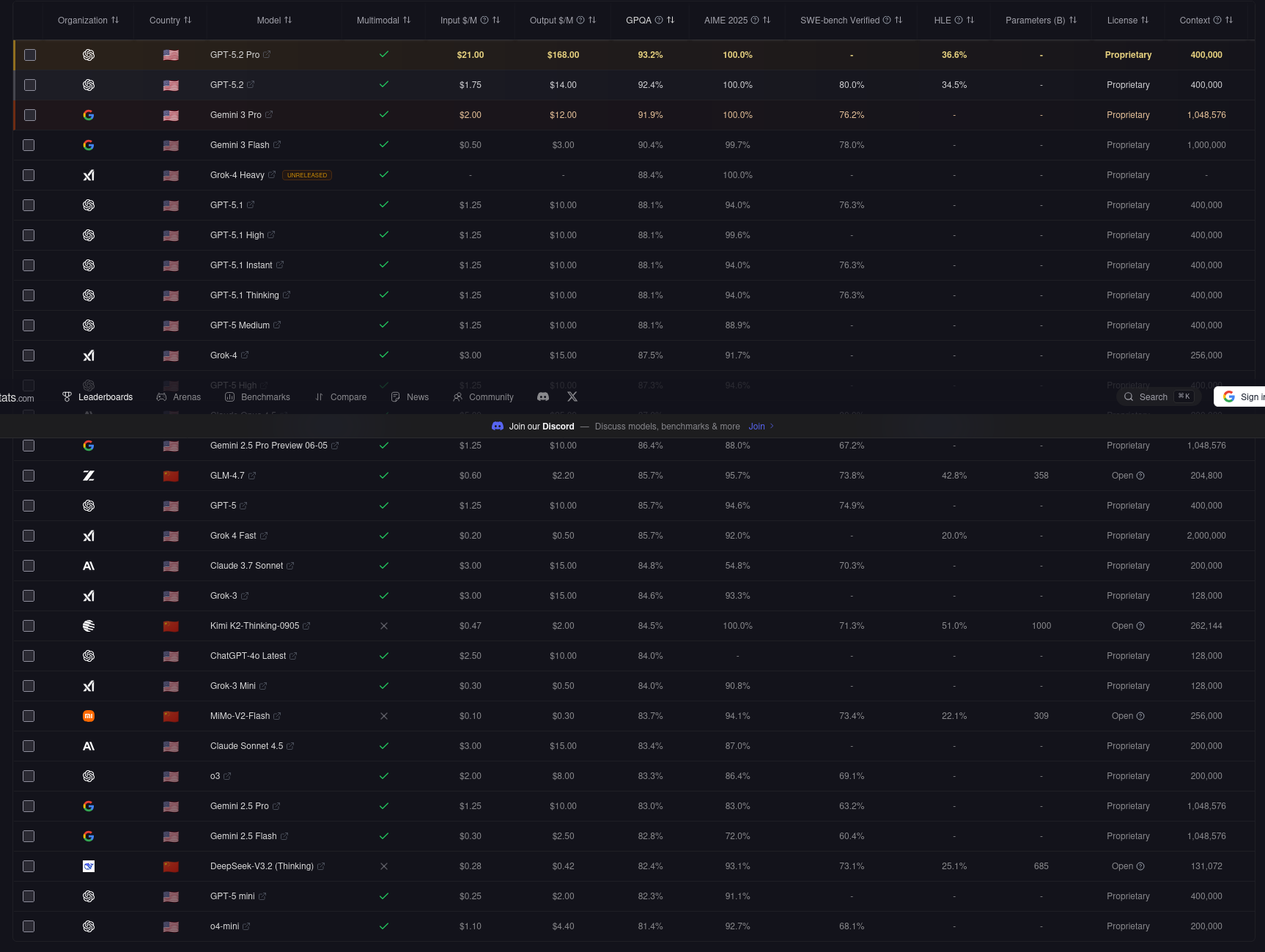Select the xAI icon on the Grok-4 Heavy row
Screen dimensions: 1265x952
point(89,175)
